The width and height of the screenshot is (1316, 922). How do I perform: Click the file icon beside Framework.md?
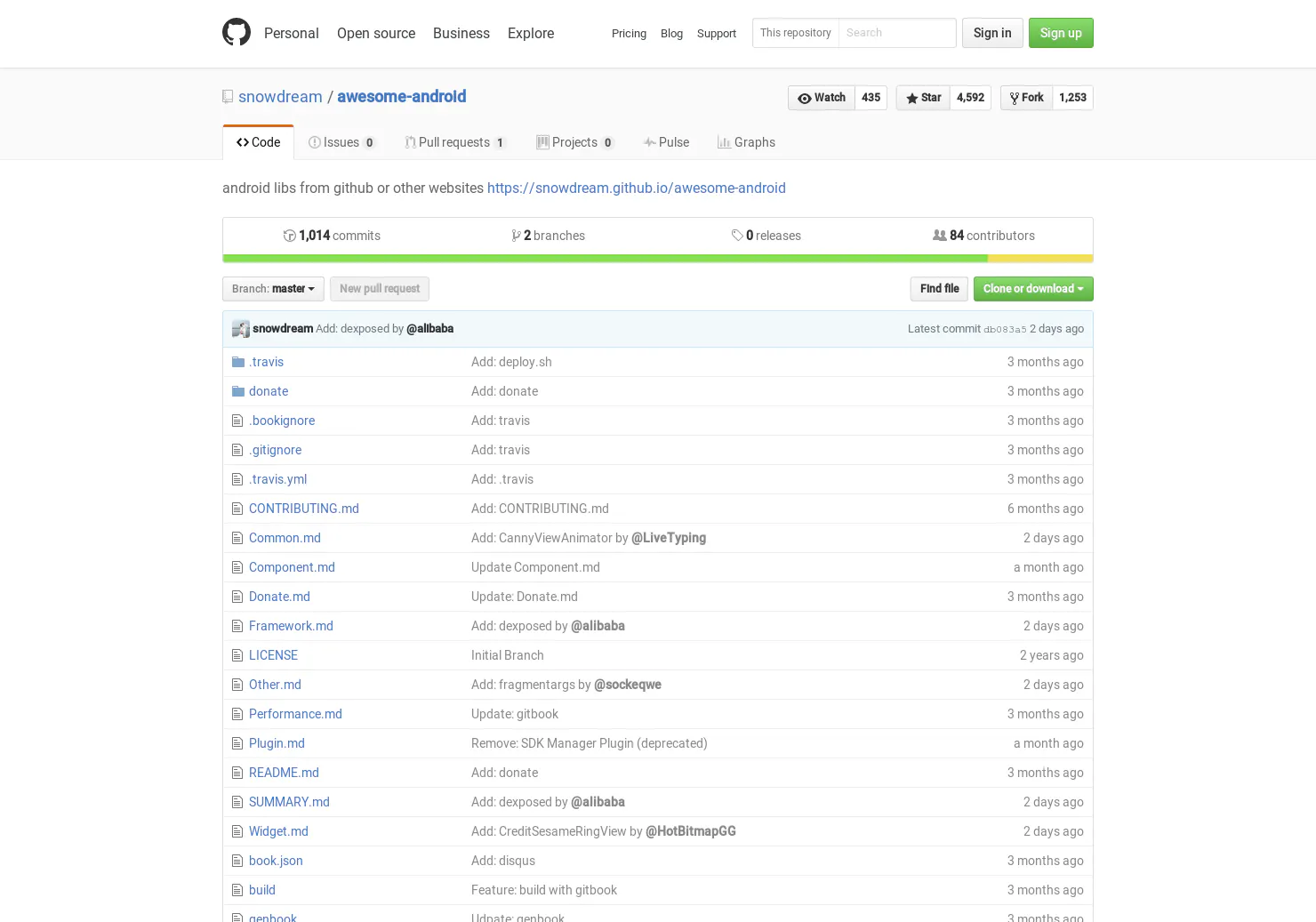(237, 626)
